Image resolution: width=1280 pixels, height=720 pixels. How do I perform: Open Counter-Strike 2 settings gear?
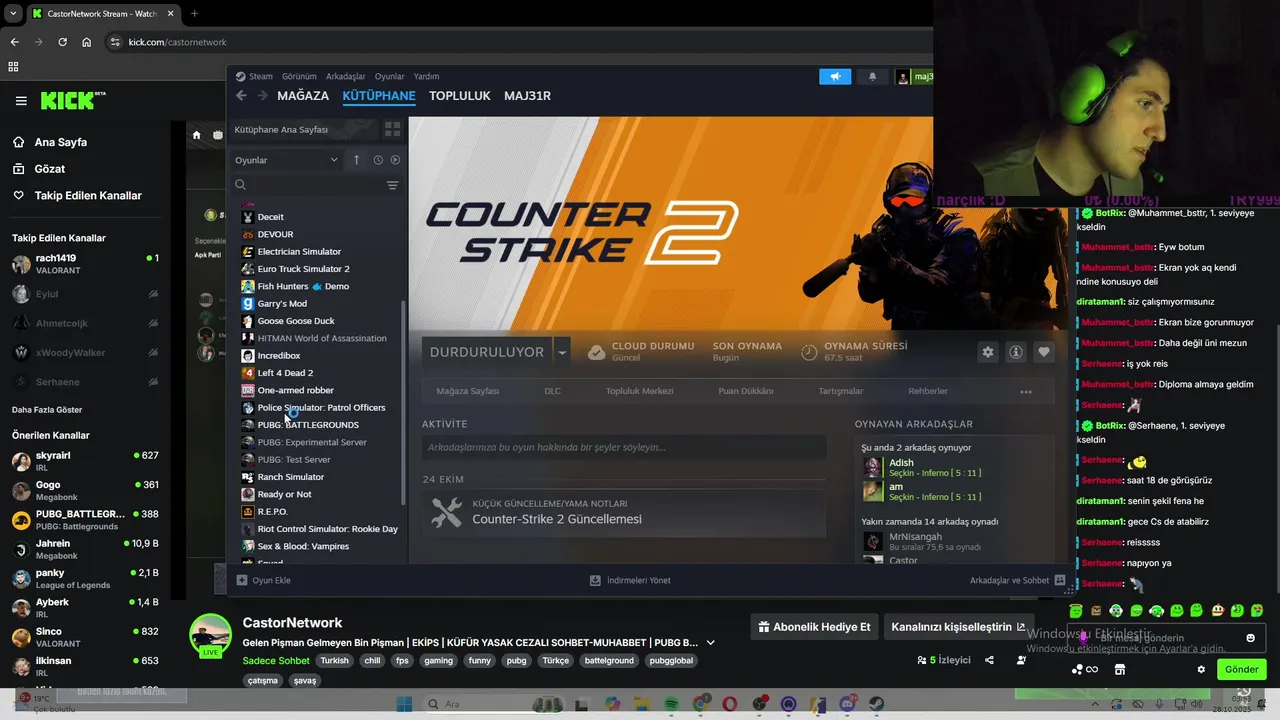(x=988, y=352)
